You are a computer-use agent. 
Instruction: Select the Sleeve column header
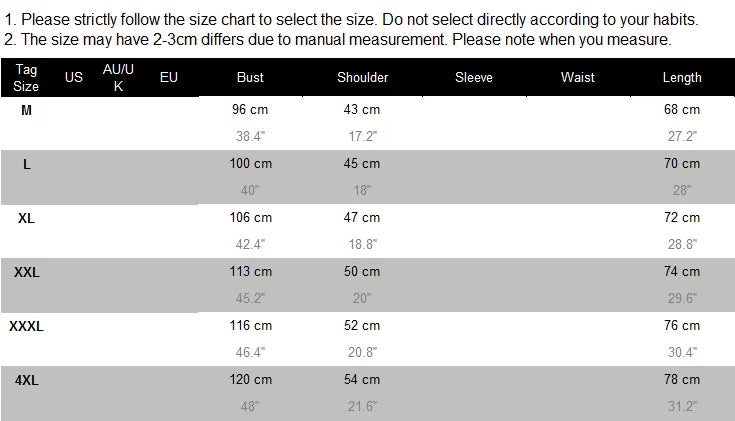point(473,78)
